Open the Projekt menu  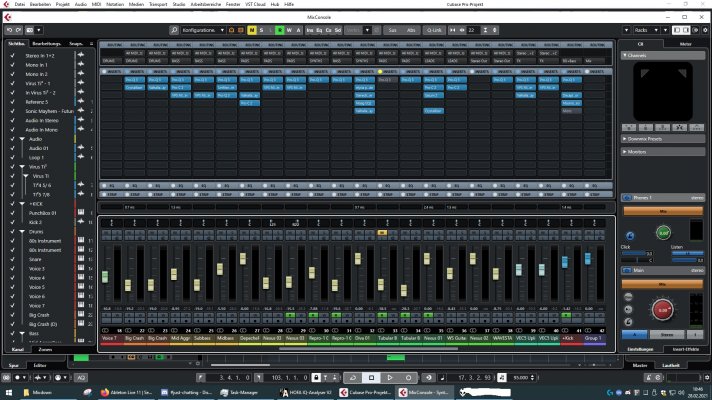click(63, 4)
